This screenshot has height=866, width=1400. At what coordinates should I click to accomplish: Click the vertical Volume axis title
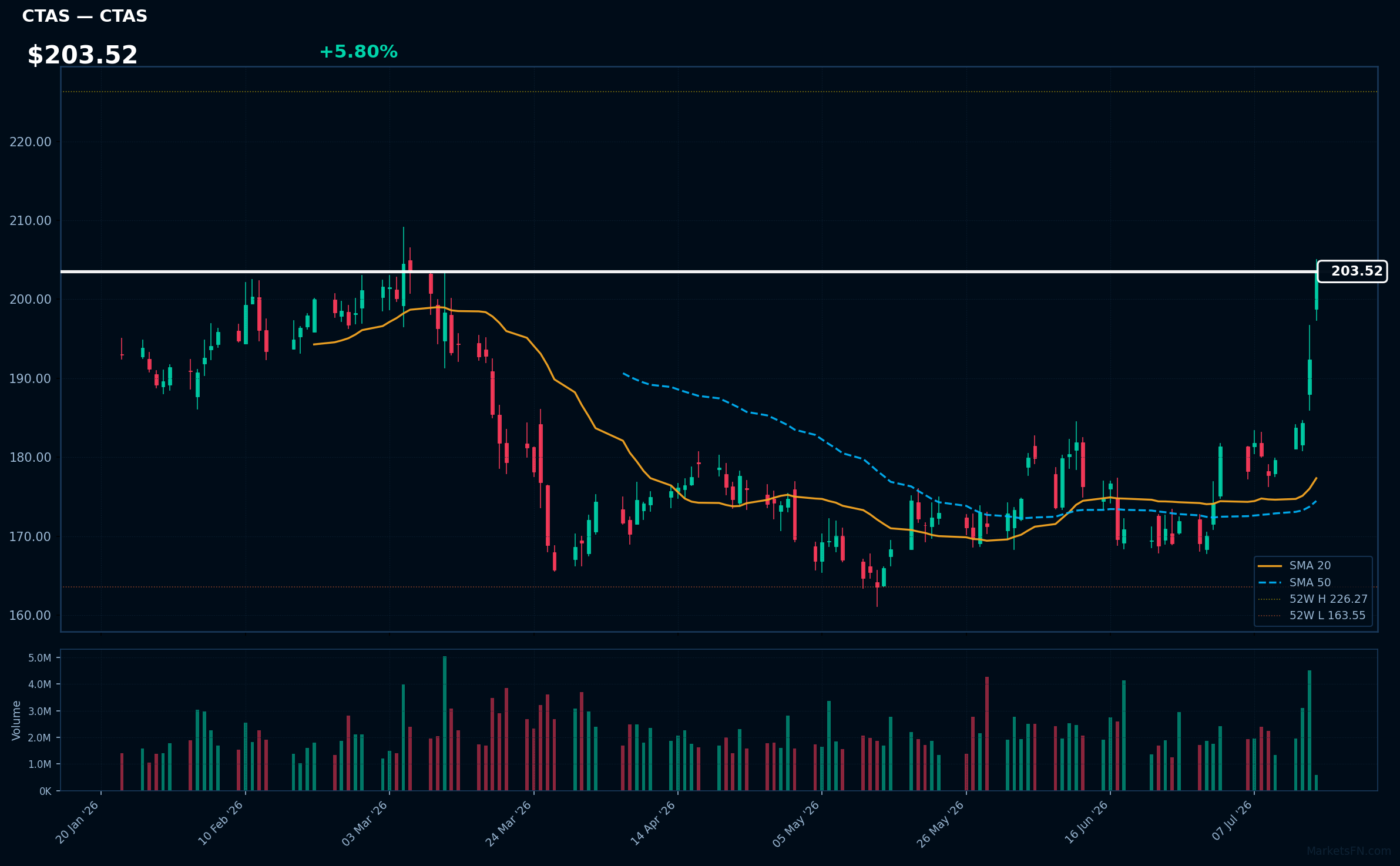[x=16, y=720]
